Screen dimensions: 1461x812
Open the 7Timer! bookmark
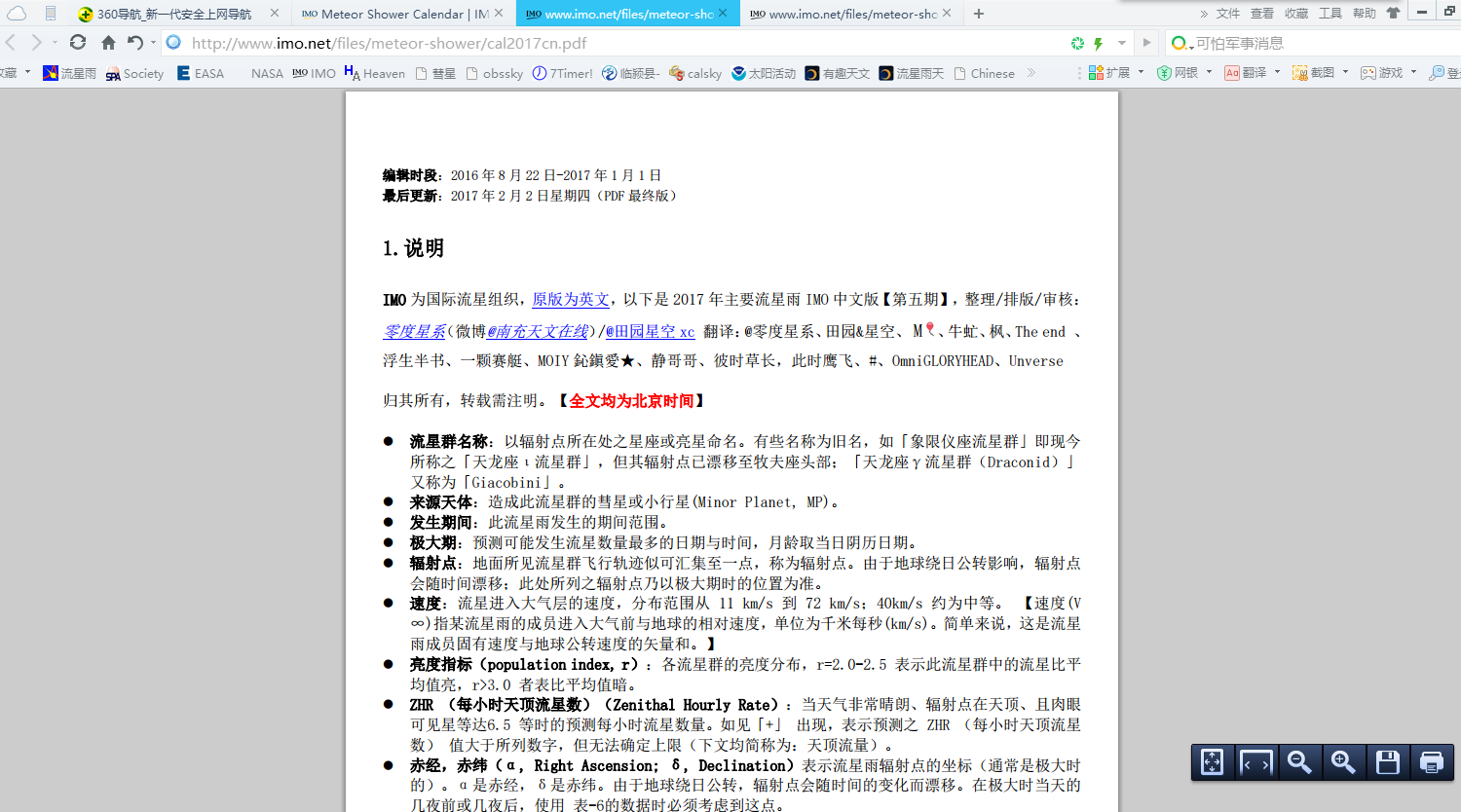pyautogui.click(x=563, y=73)
